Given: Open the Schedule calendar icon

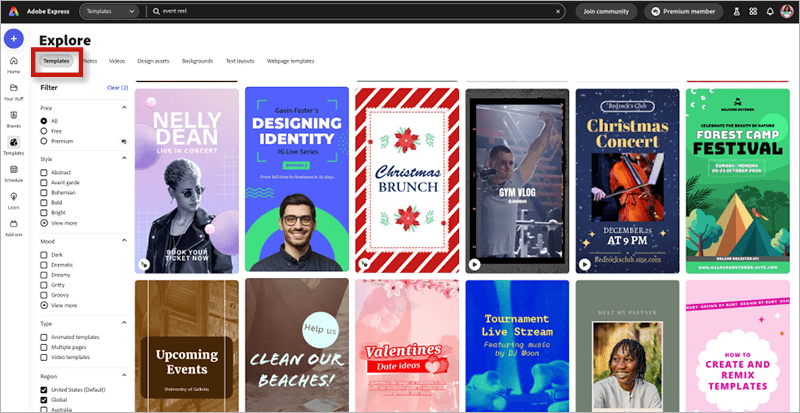Looking at the screenshot, I should (14, 171).
